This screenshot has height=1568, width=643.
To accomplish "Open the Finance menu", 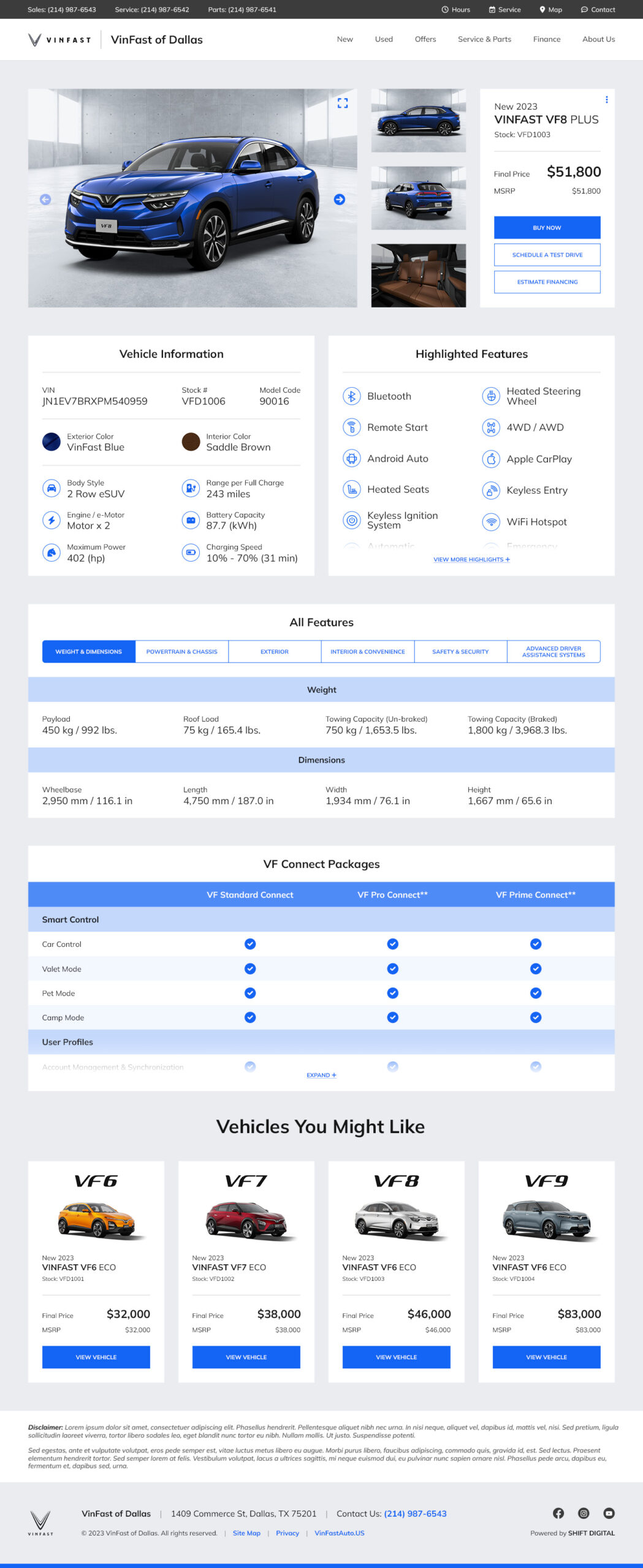I will click(x=547, y=39).
